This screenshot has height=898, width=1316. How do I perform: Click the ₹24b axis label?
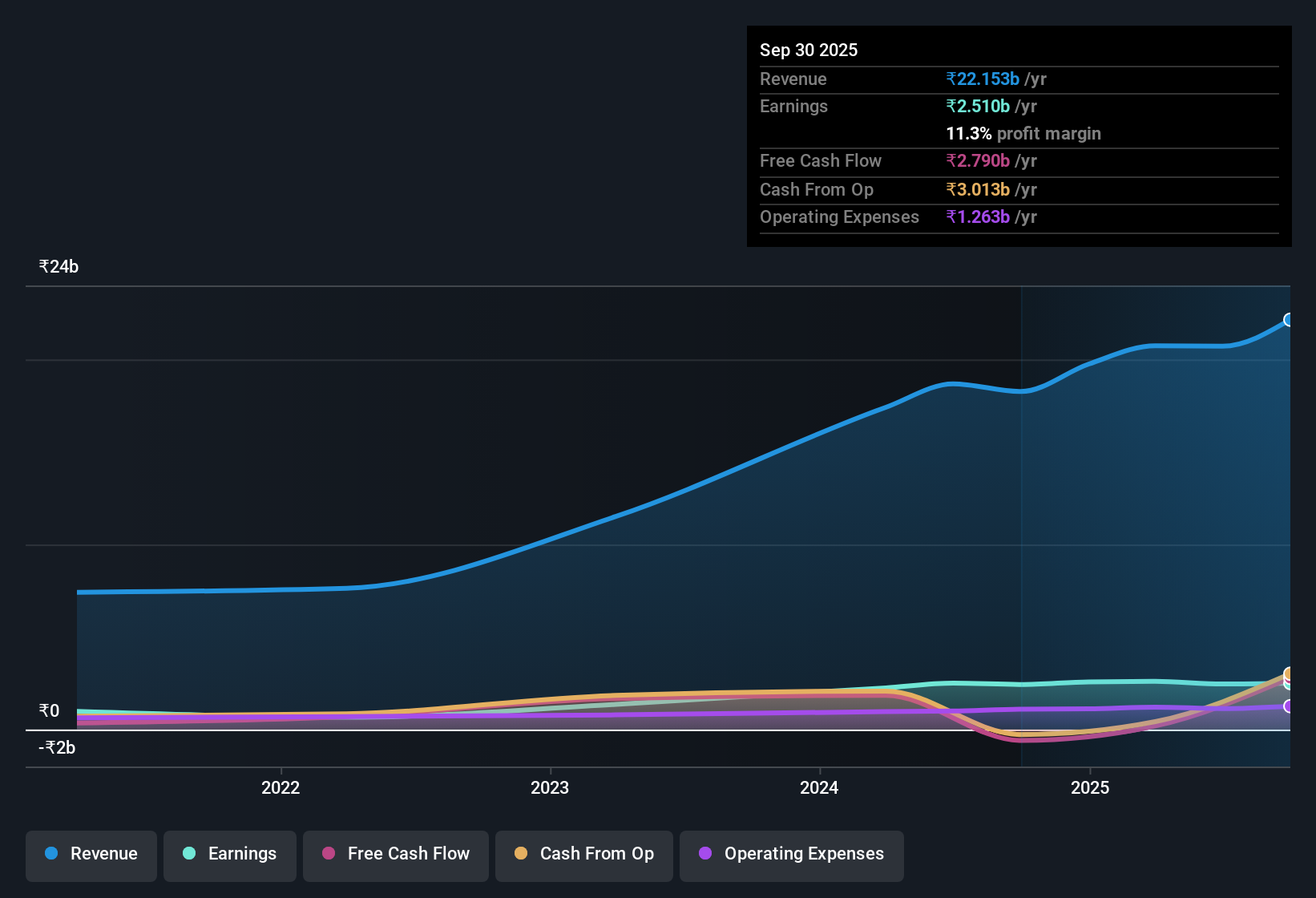pos(58,266)
